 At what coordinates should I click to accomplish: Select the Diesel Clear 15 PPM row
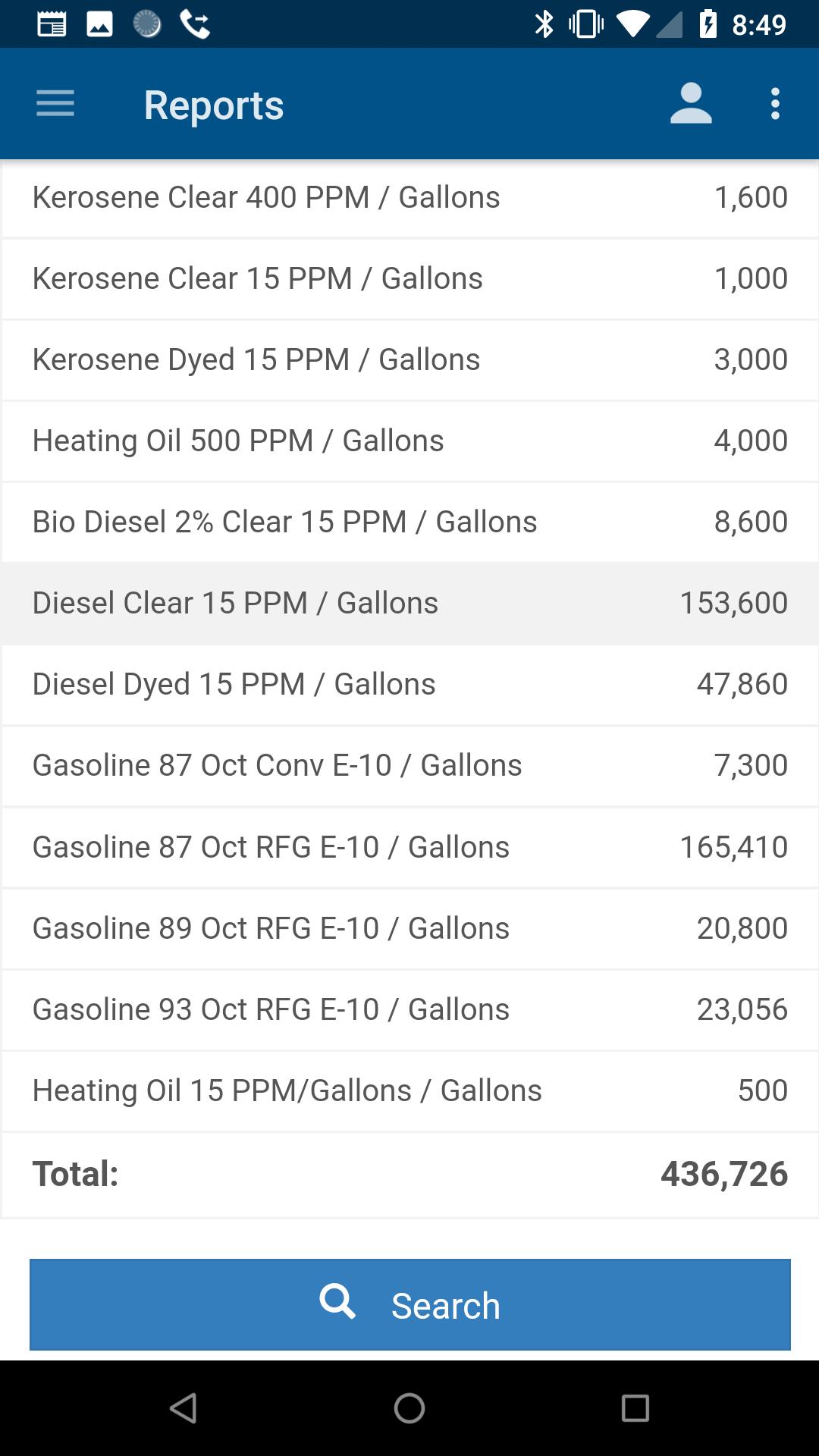pyautogui.click(x=409, y=604)
